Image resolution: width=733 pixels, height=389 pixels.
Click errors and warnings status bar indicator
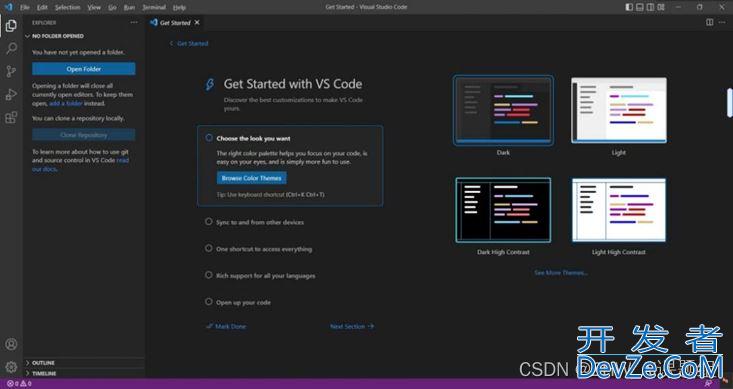(x=19, y=383)
